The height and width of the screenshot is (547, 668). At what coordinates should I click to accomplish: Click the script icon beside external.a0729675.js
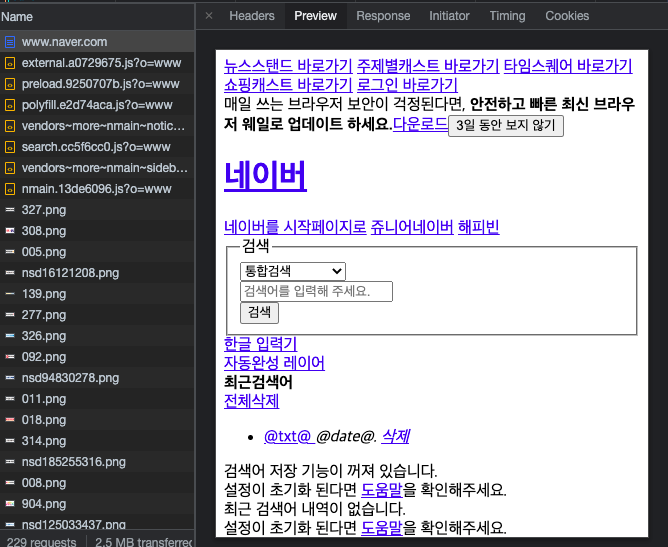click(x=10, y=63)
